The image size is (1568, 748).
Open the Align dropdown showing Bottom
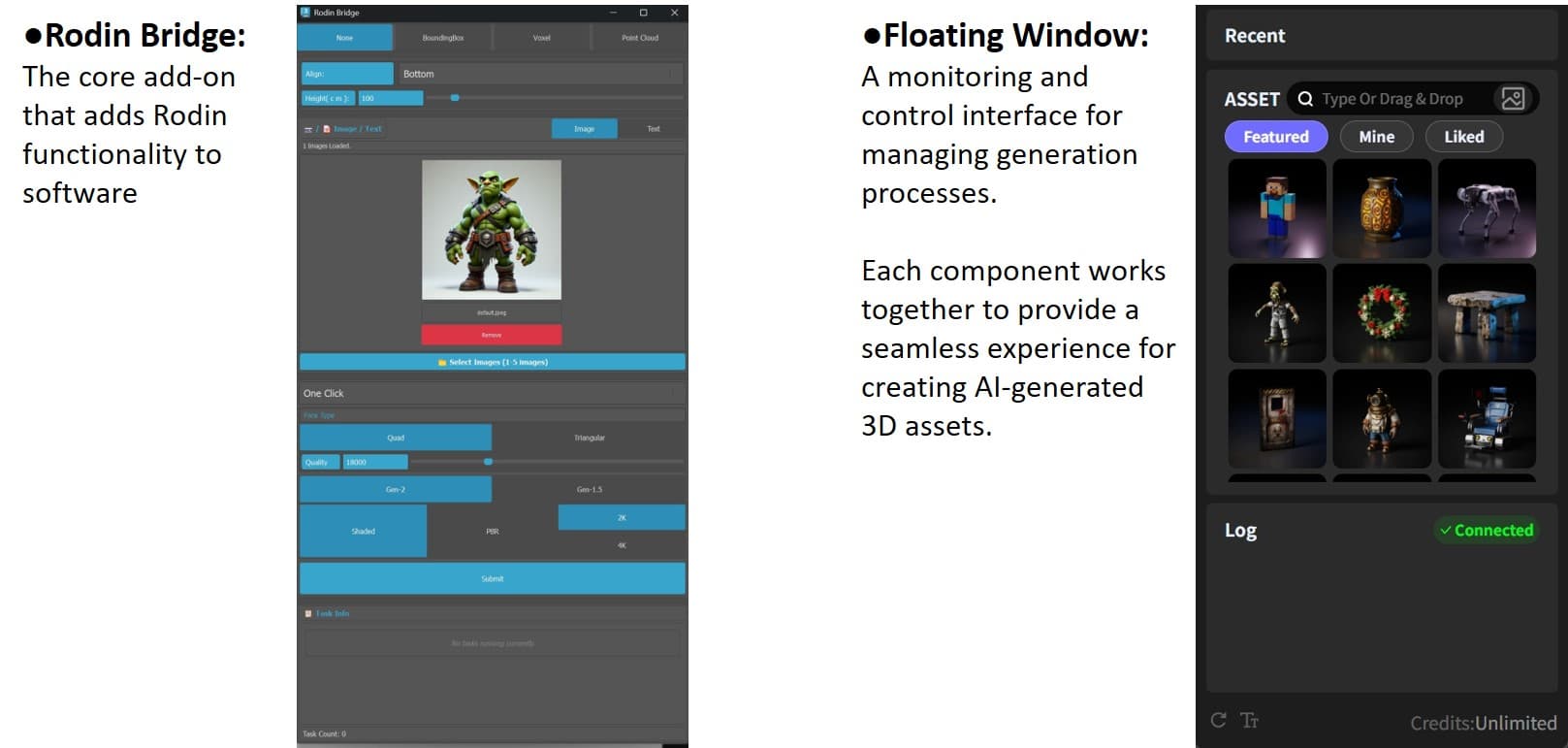point(540,74)
